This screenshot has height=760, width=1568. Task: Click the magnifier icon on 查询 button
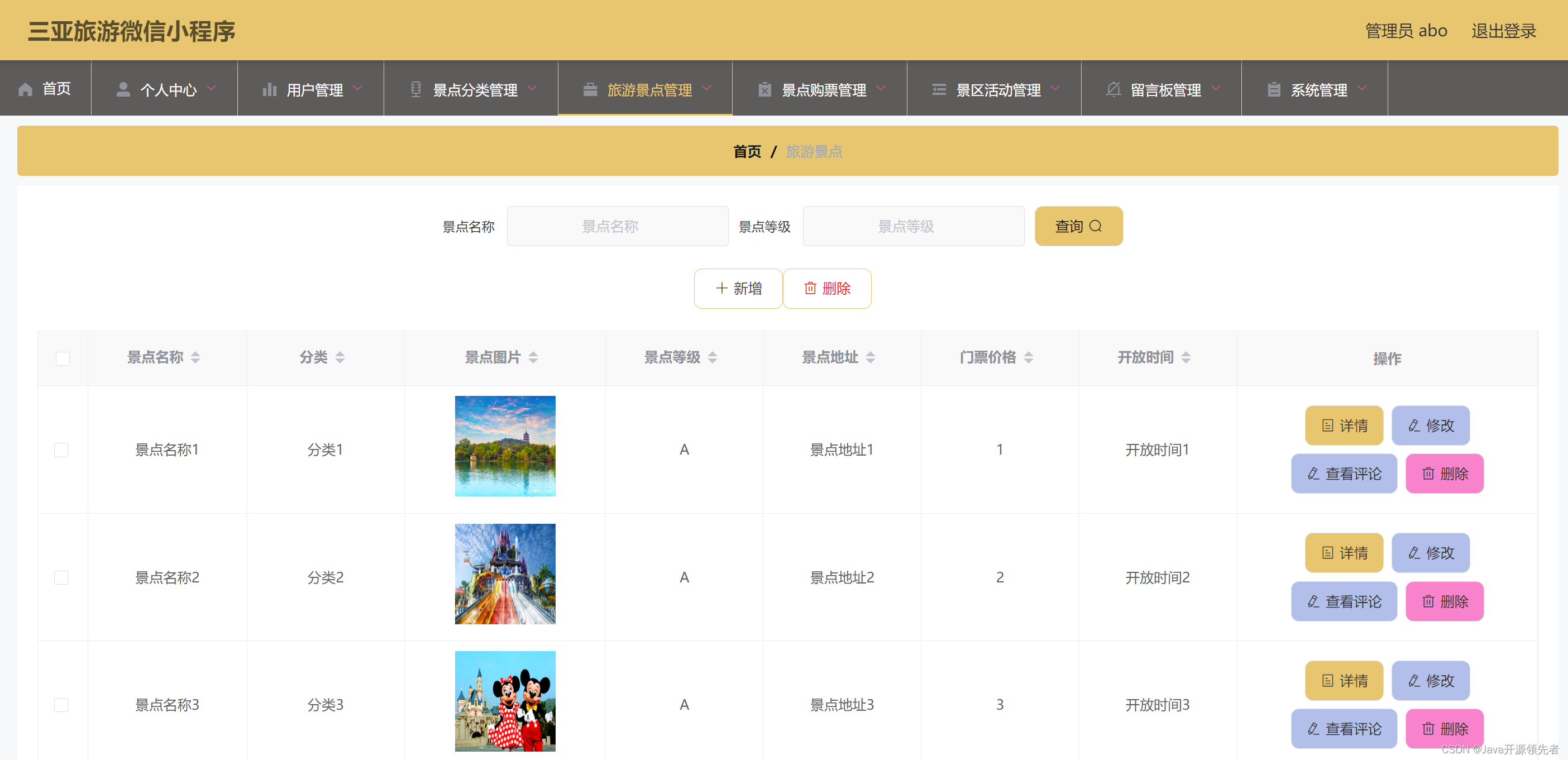[1096, 226]
